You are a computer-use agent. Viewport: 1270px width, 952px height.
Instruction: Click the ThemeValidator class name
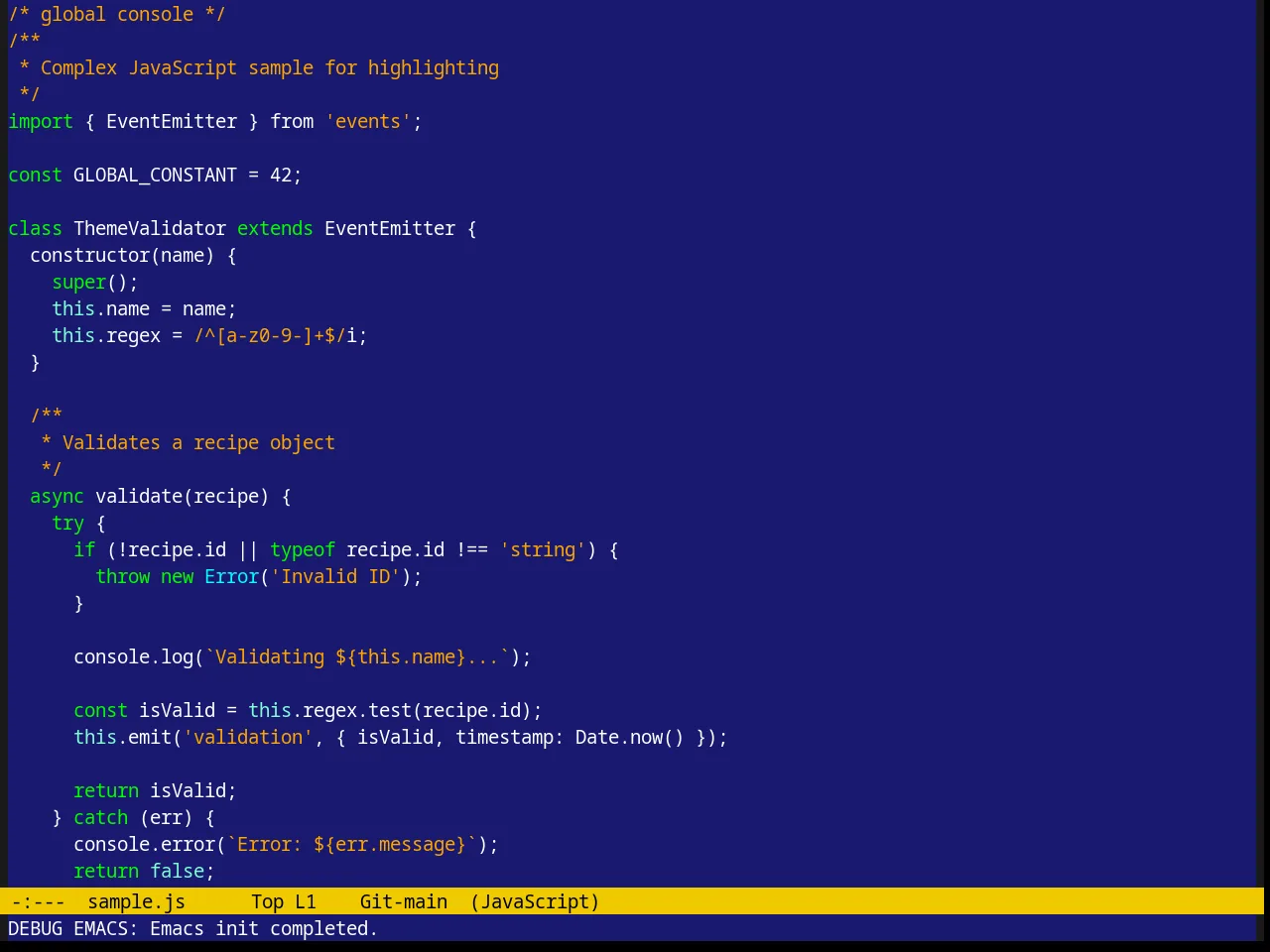click(150, 228)
